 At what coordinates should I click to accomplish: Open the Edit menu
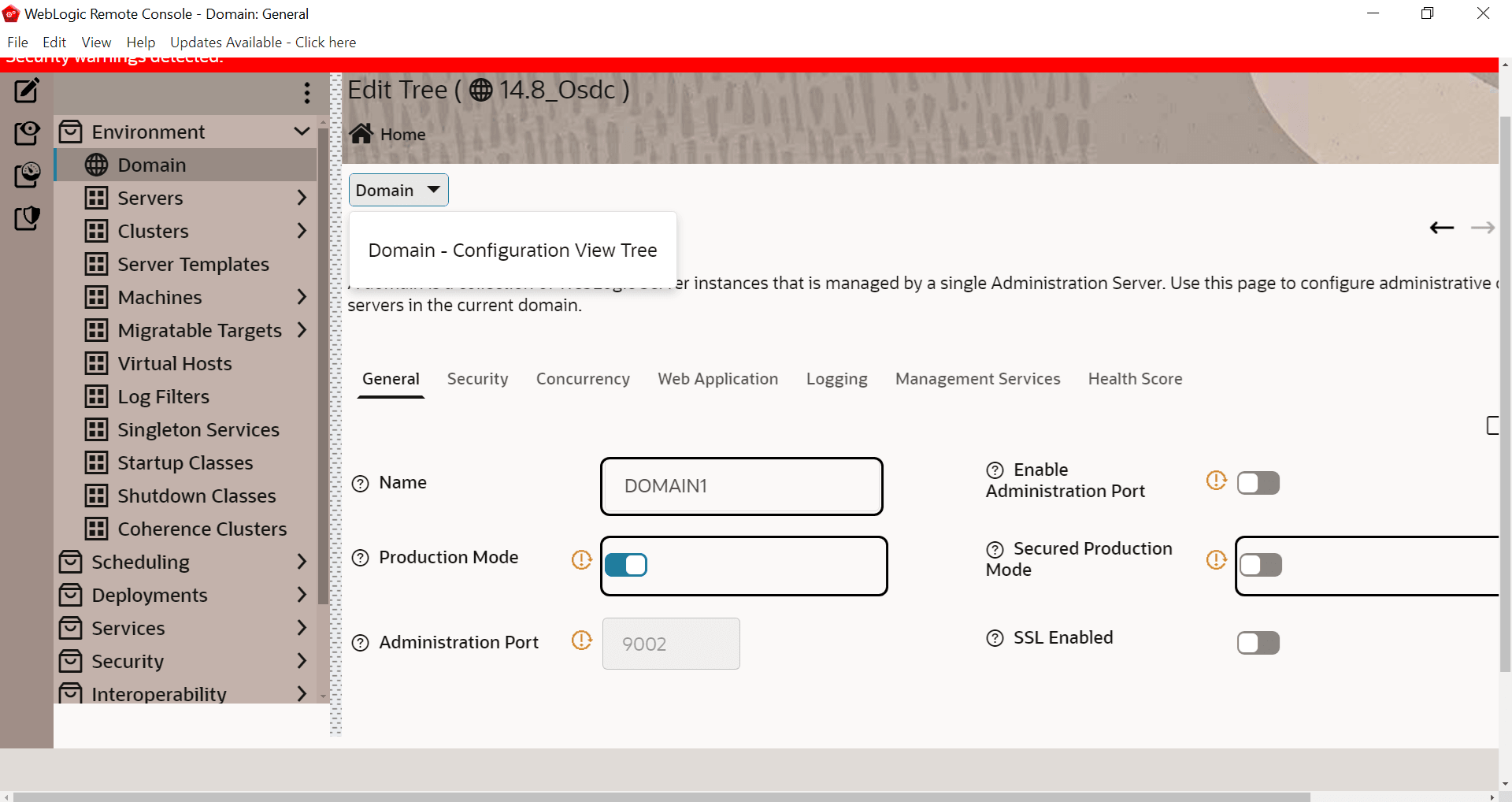(54, 43)
